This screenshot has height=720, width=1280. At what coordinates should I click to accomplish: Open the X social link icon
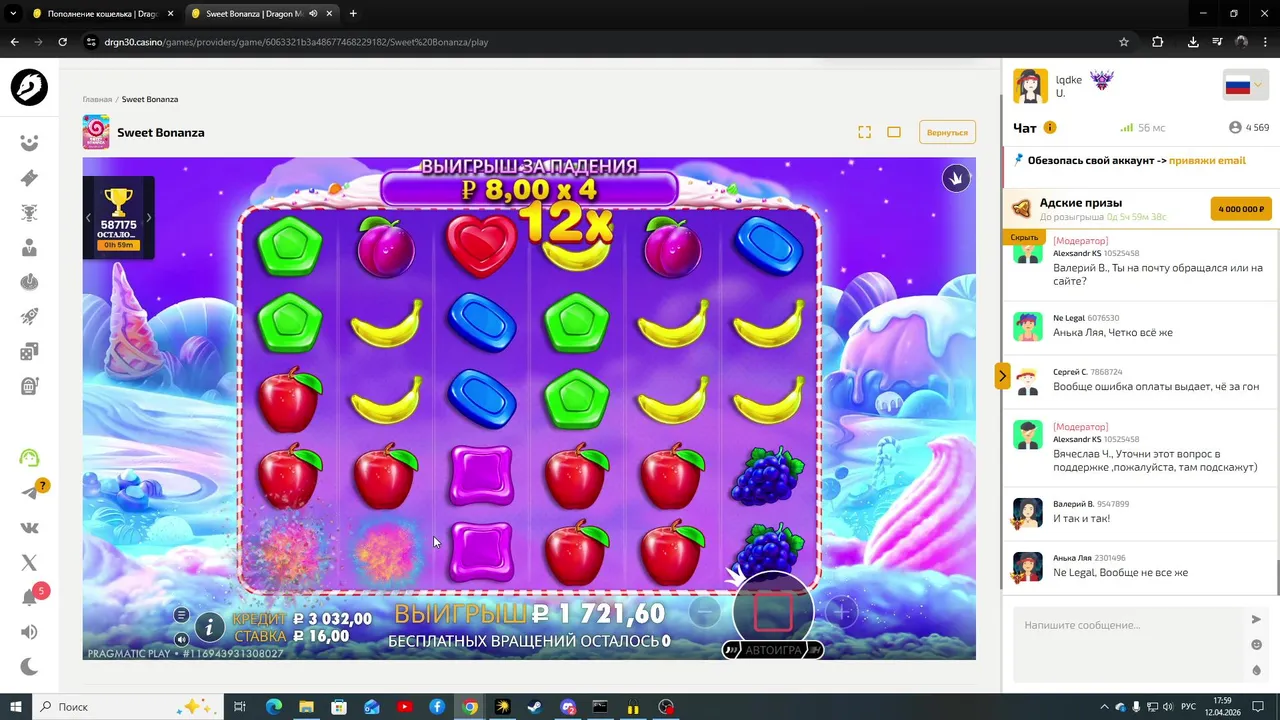click(x=29, y=563)
